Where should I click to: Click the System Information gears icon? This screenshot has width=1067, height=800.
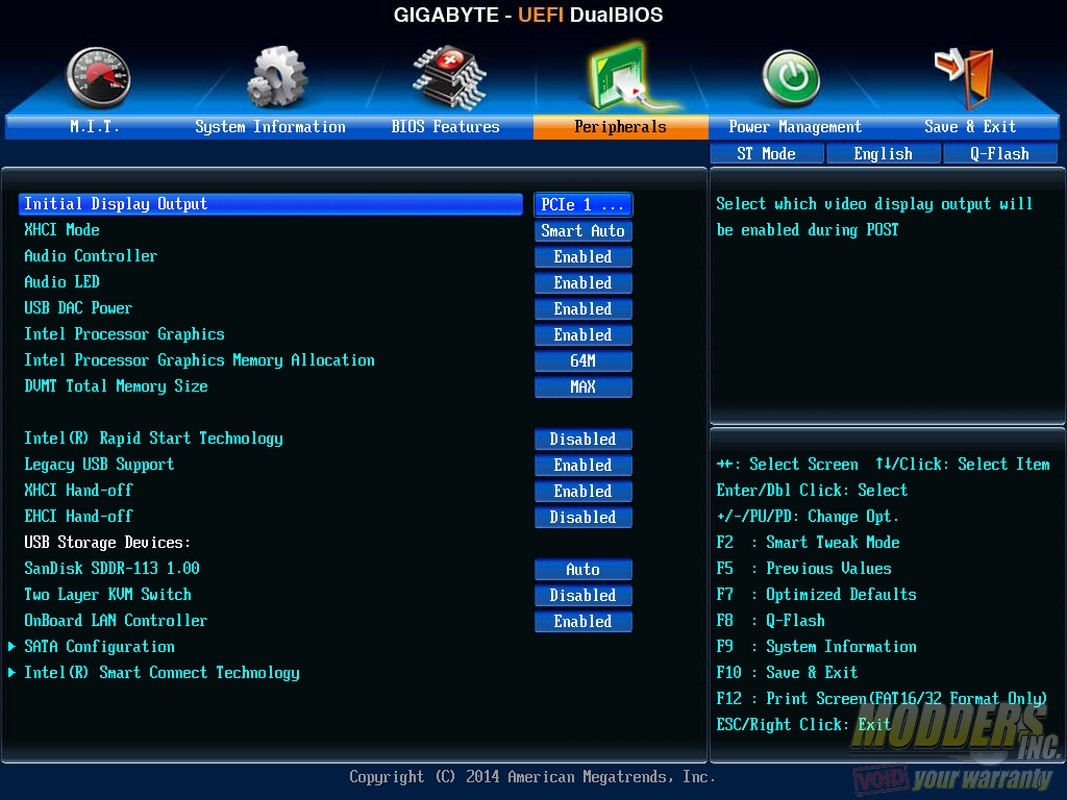pyautogui.click(x=276, y=77)
